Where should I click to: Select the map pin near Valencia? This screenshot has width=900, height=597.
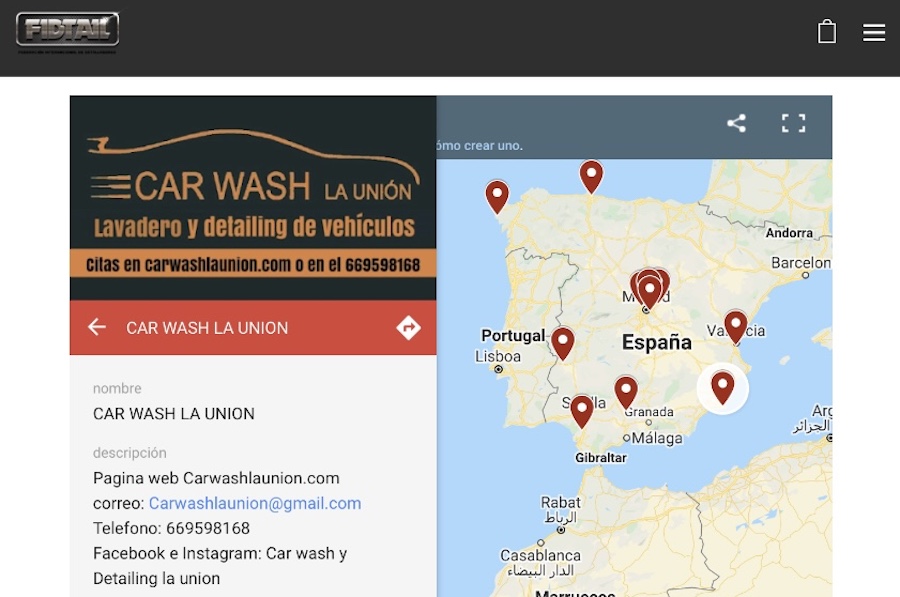point(735,324)
